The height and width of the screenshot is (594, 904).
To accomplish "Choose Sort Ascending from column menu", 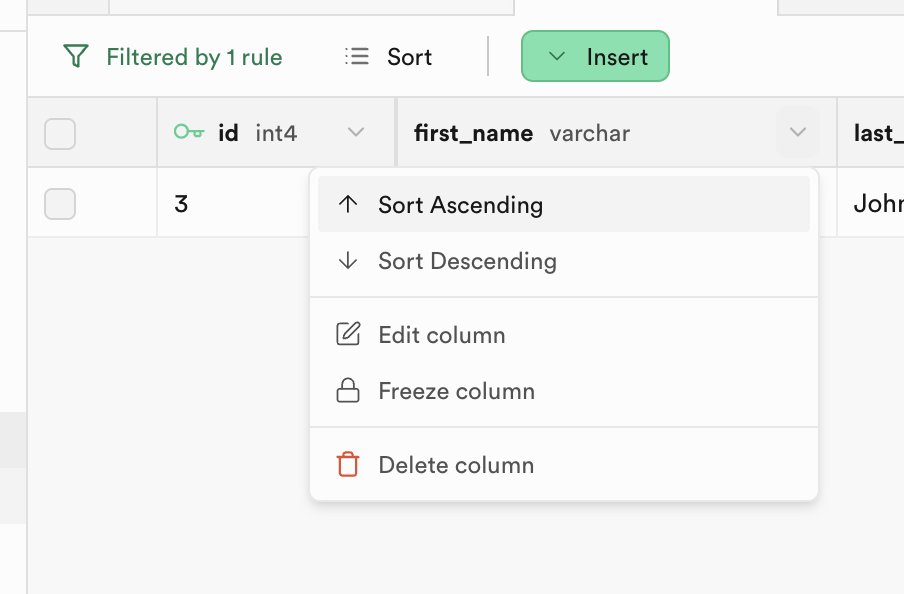I will [564, 204].
